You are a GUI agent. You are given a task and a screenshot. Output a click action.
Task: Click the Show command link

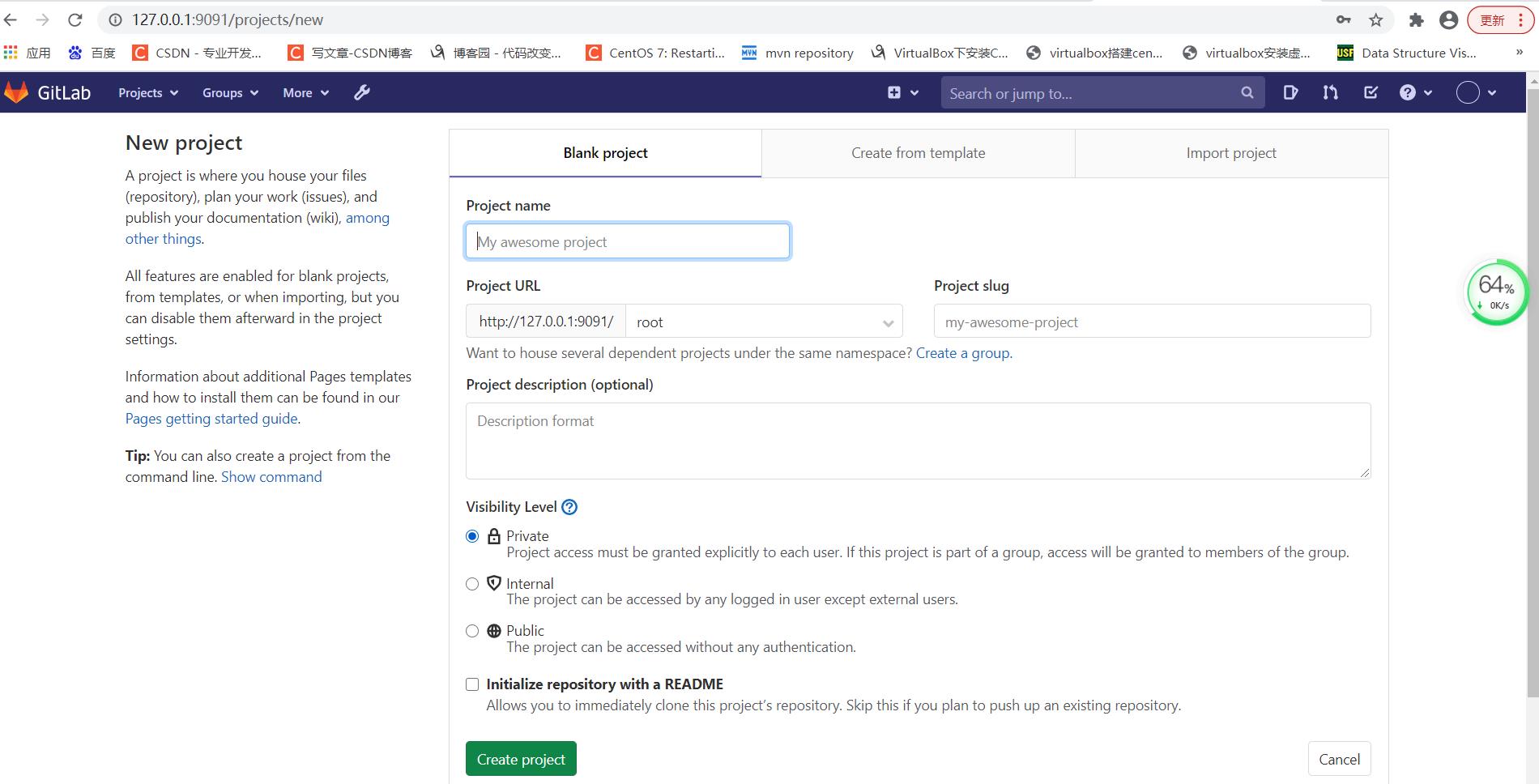pyautogui.click(x=271, y=477)
